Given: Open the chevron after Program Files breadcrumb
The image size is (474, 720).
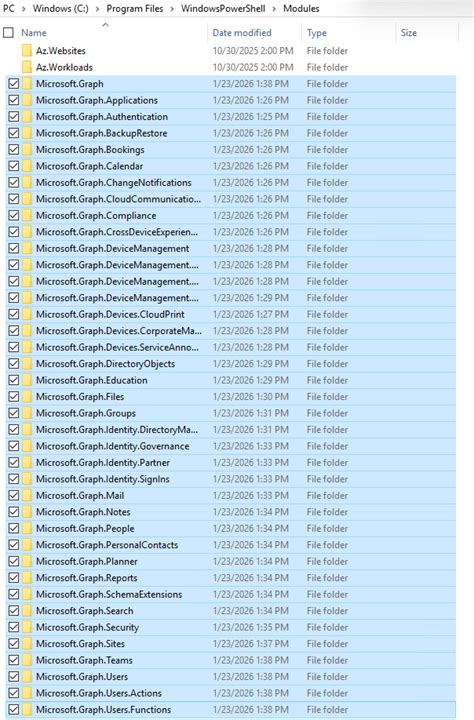Looking at the screenshot, I should 172,9.
